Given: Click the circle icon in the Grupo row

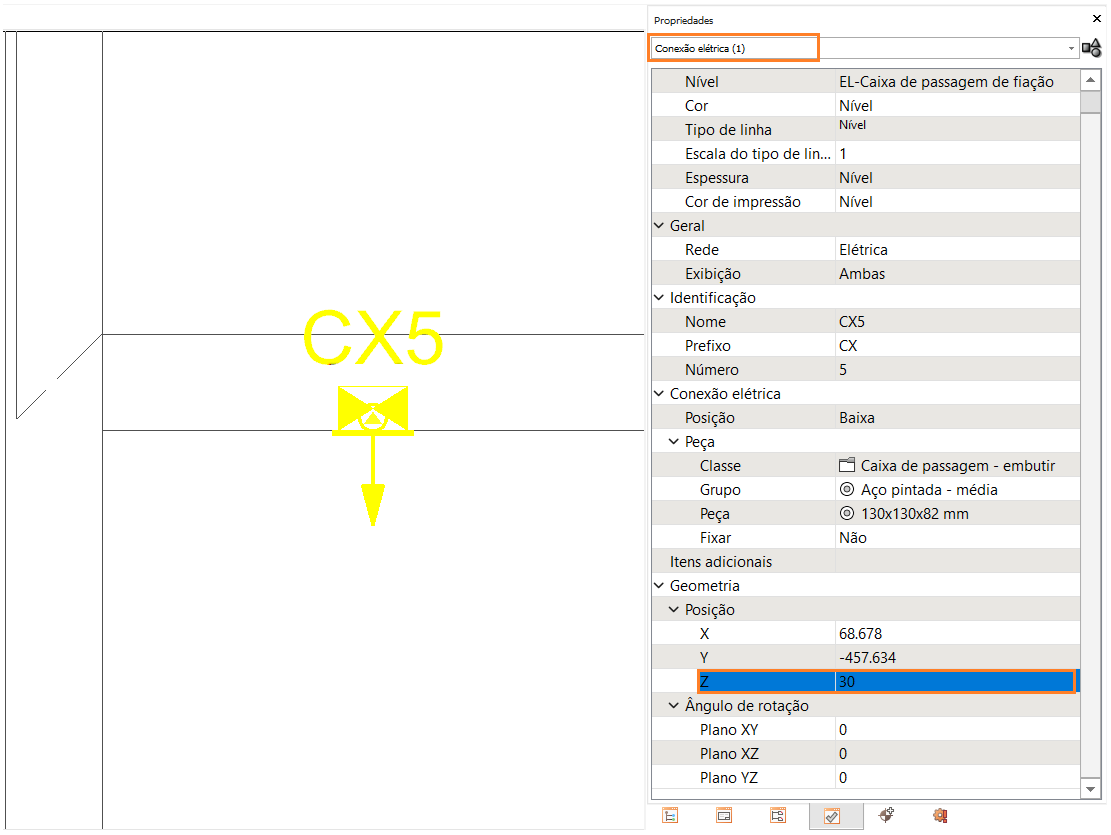Looking at the screenshot, I should click(847, 489).
